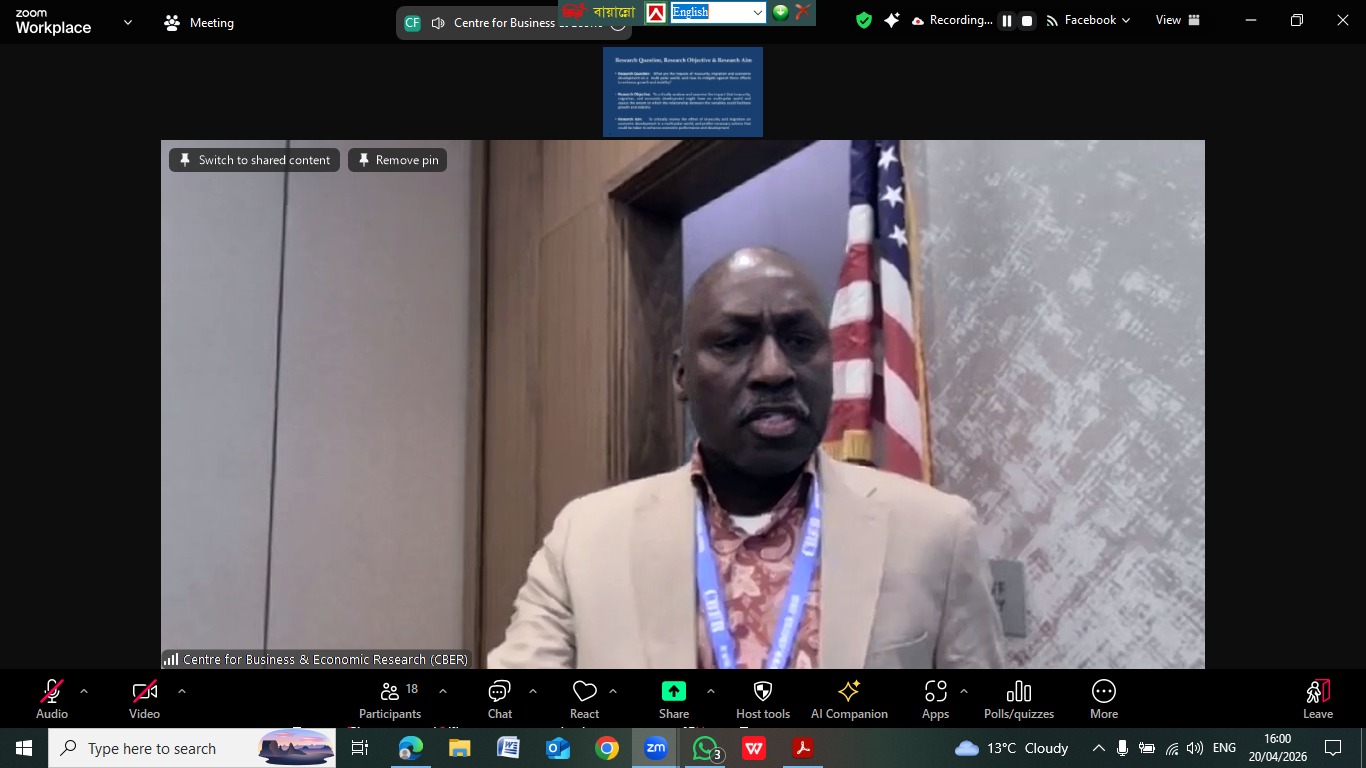
Task: Expand audio settings arrow next to Audio
Action: click(x=84, y=691)
